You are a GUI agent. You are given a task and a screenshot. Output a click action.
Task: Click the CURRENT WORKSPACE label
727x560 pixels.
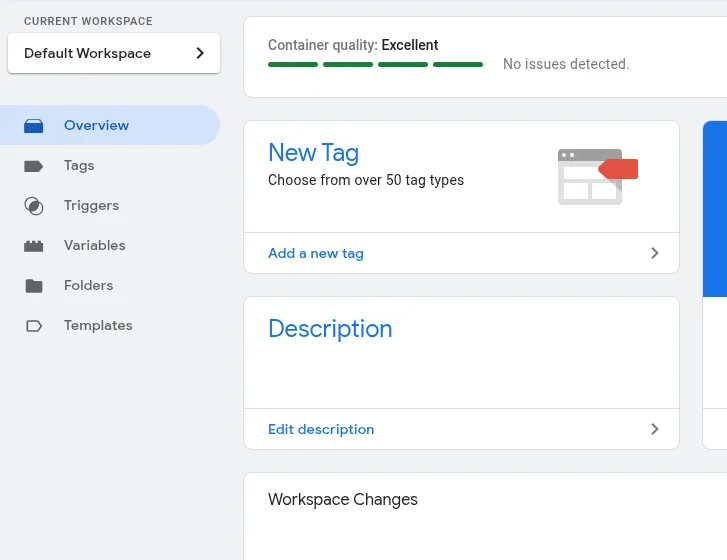(x=88, y=21)
